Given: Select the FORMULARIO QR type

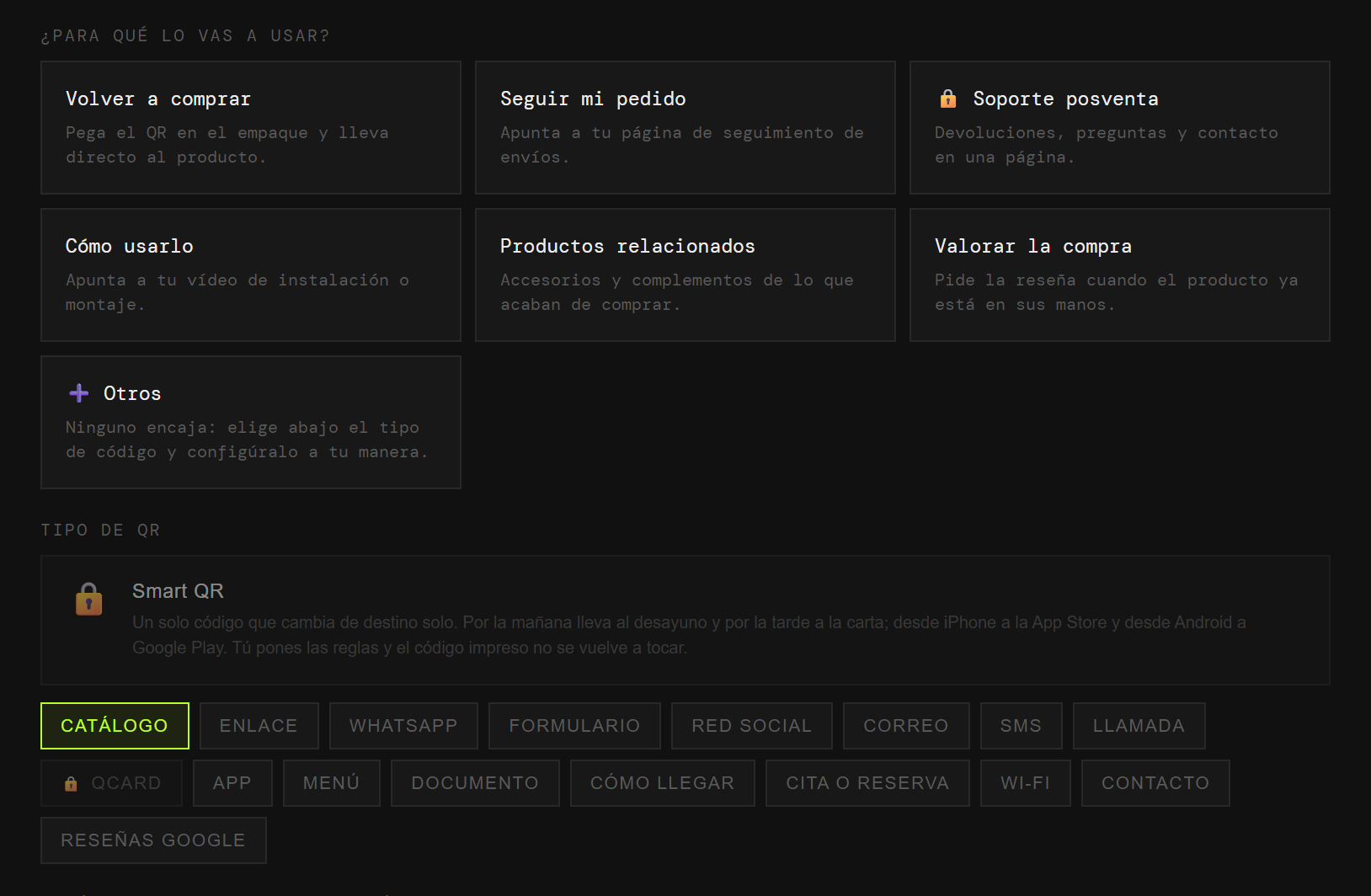Looking at the screenshot, I should [574, 726].
